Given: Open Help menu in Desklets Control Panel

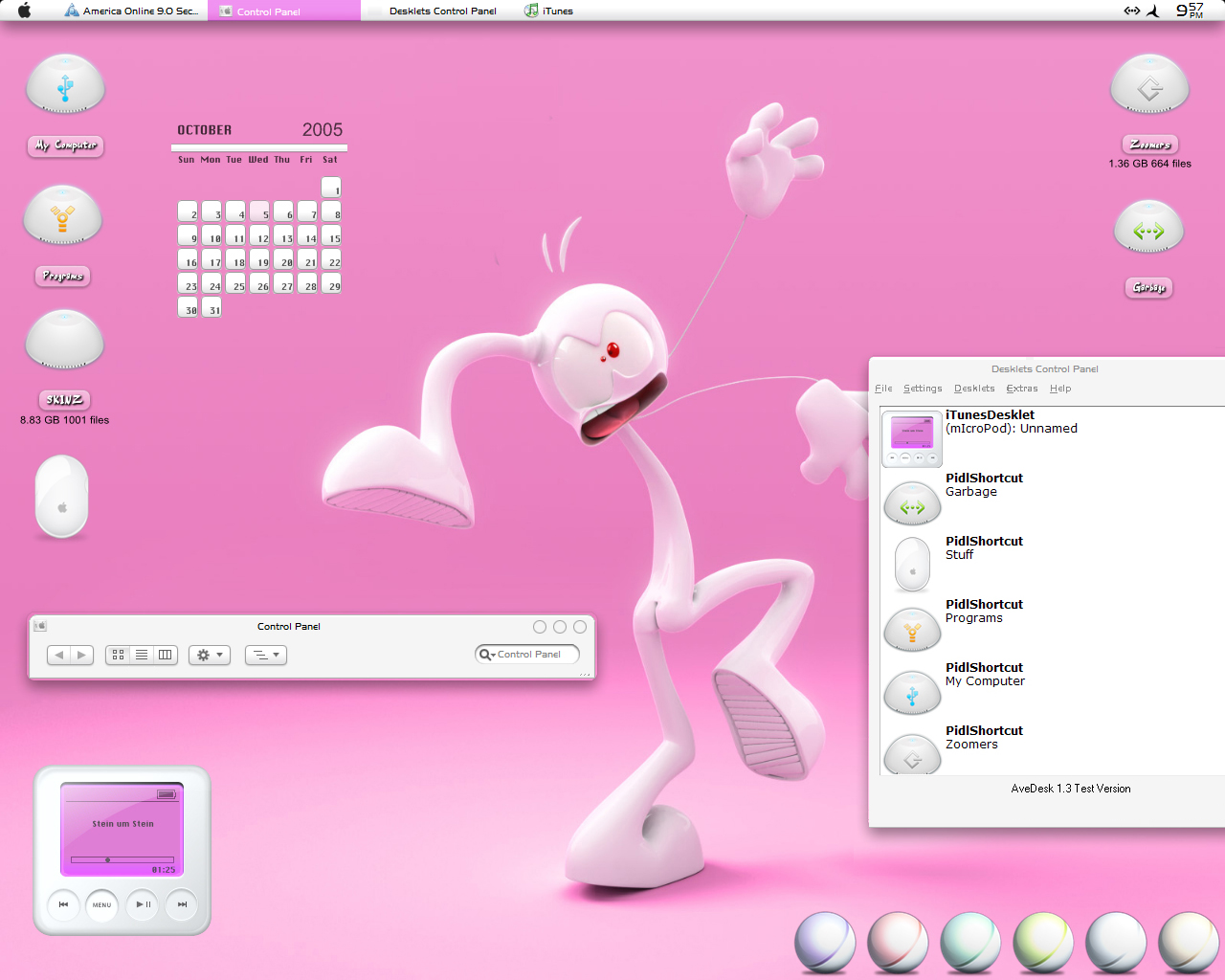Looking at the screenshot, I should tap(1060, 389).
